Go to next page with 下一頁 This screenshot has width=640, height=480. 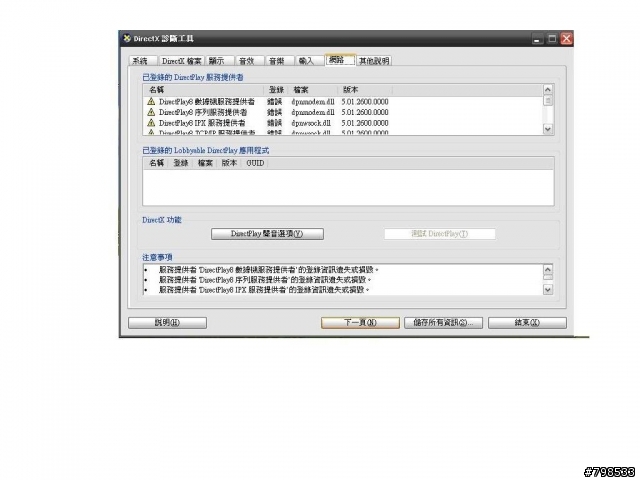[360, 323]
